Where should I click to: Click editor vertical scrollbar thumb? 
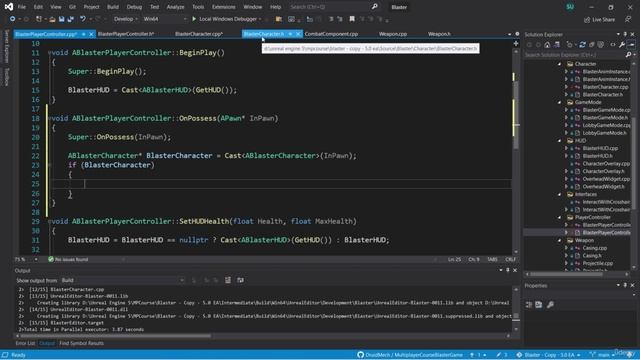click(x=516, y=114)
